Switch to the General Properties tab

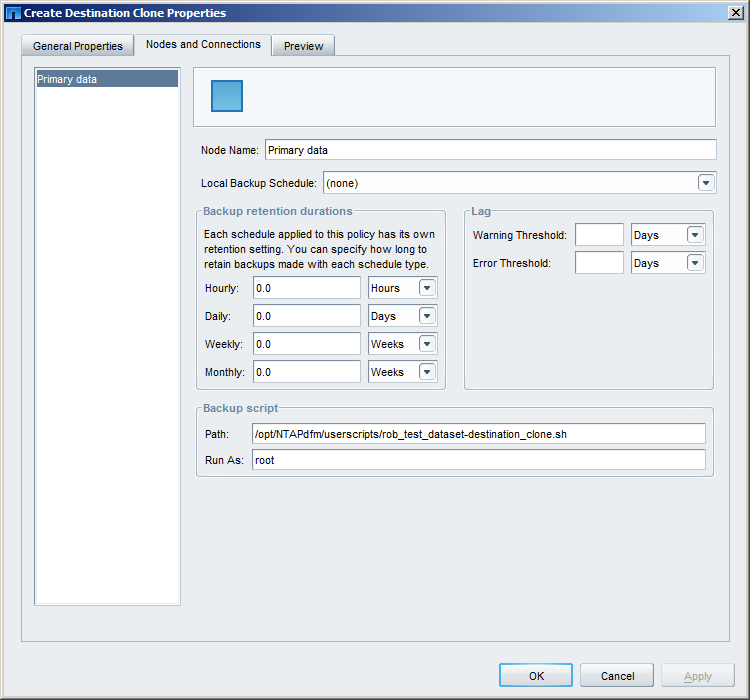point(77,46)
